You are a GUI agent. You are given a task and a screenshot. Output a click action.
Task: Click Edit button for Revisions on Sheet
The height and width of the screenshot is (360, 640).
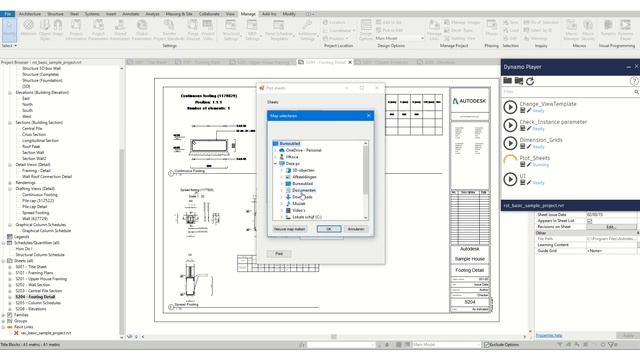[x=611, y=227]
